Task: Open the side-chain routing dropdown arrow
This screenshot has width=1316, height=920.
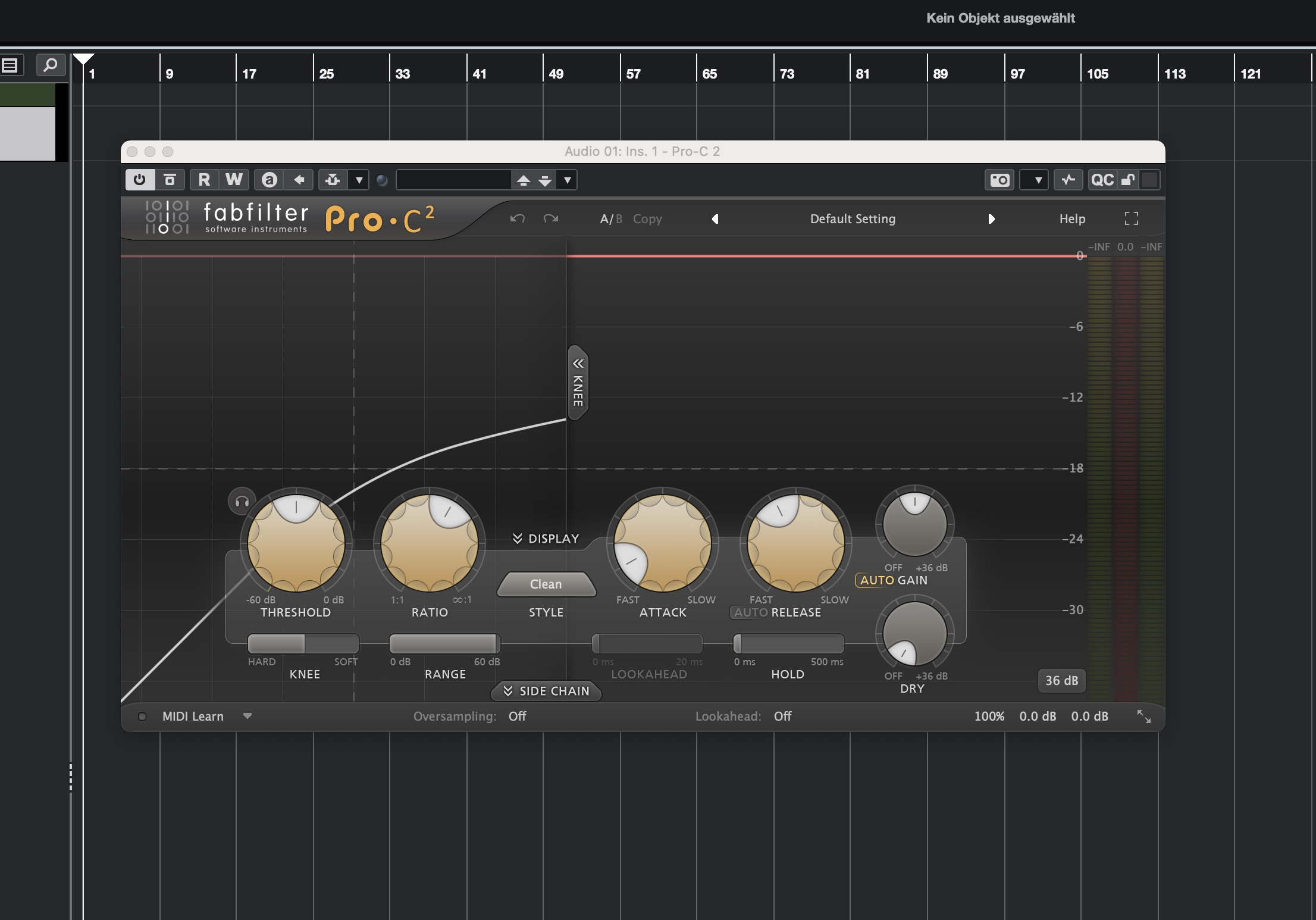Action: click(x=359, y=180)
